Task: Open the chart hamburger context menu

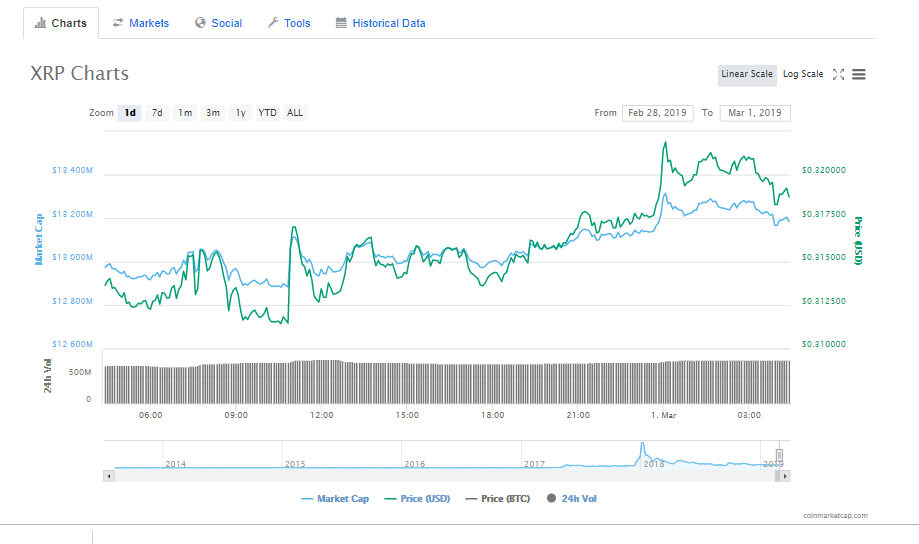Action: coord(859,74)
